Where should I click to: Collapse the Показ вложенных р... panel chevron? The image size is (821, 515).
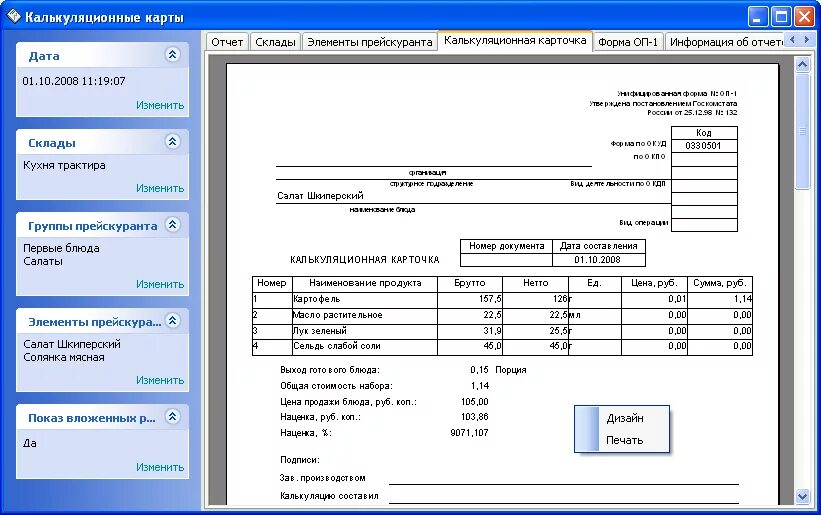click(172, 417)
